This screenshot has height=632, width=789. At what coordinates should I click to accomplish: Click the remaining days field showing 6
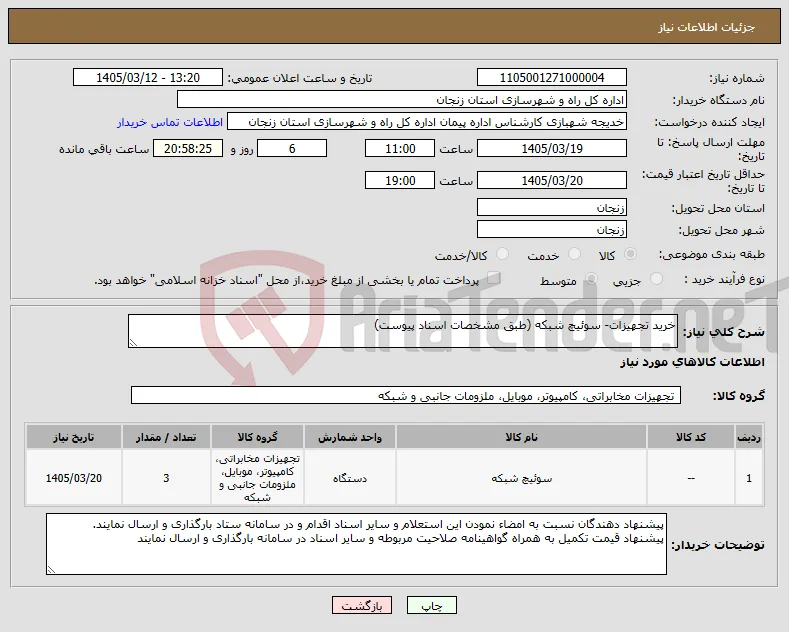292,148
